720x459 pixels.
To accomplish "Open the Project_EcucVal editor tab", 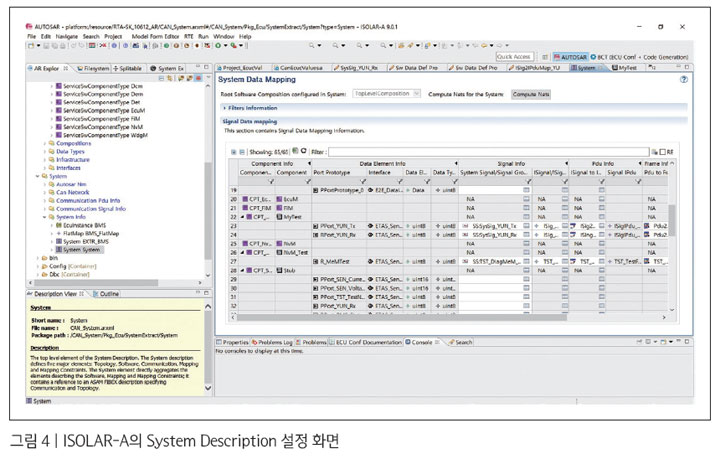I will (242, 68).
